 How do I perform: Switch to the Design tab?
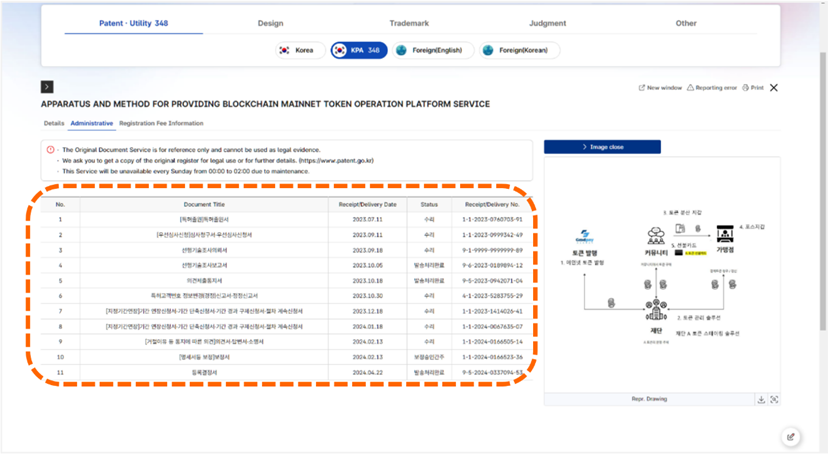click(x=270, y=23)
